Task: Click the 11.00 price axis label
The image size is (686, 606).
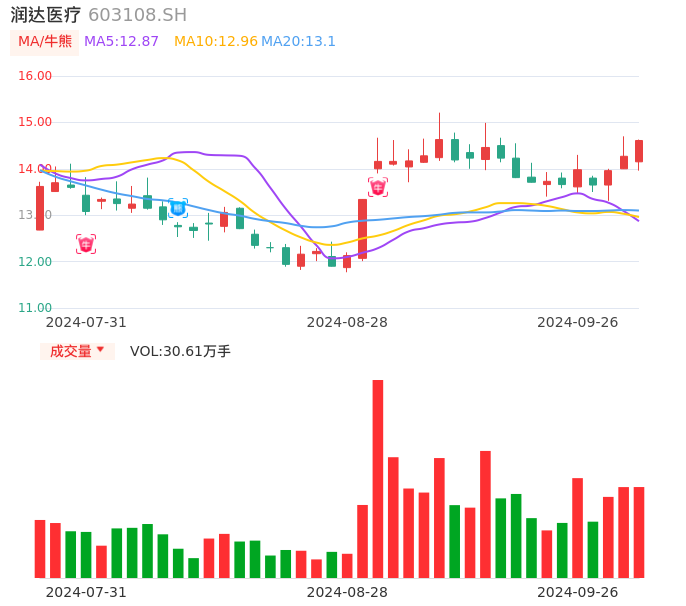Action: [x=35, y=308]
